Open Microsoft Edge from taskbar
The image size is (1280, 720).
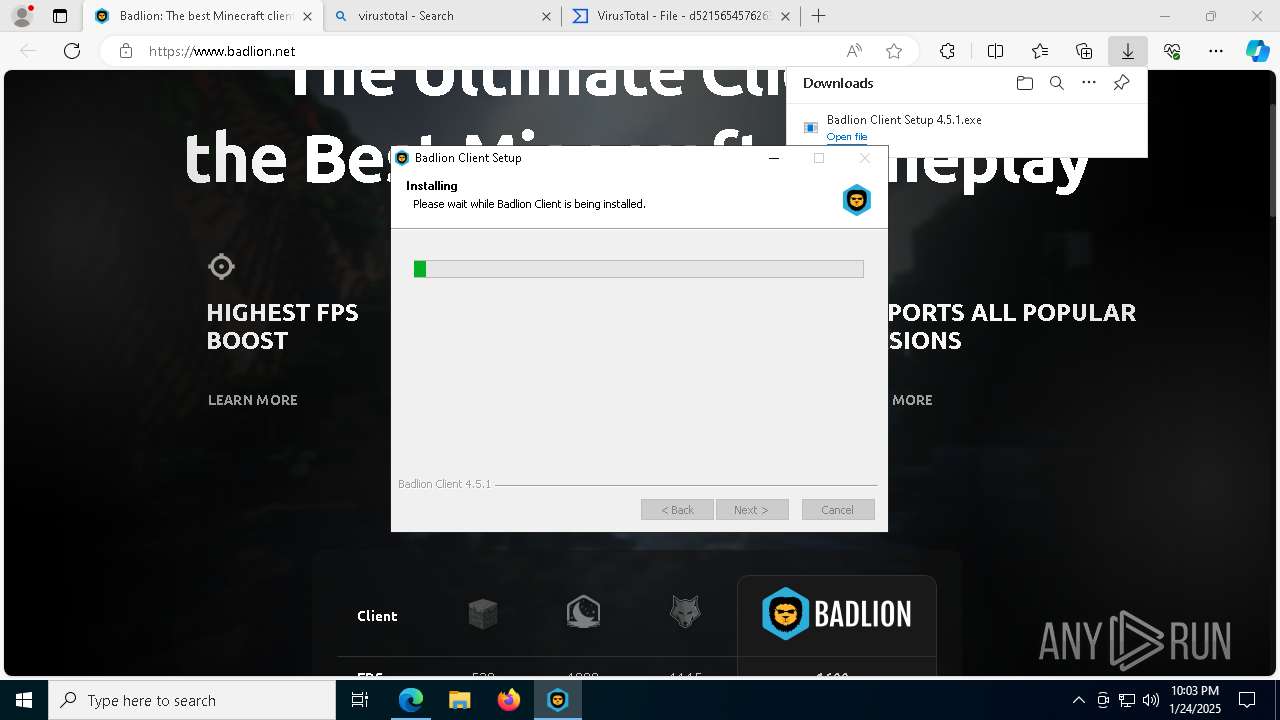pos(411,700)
